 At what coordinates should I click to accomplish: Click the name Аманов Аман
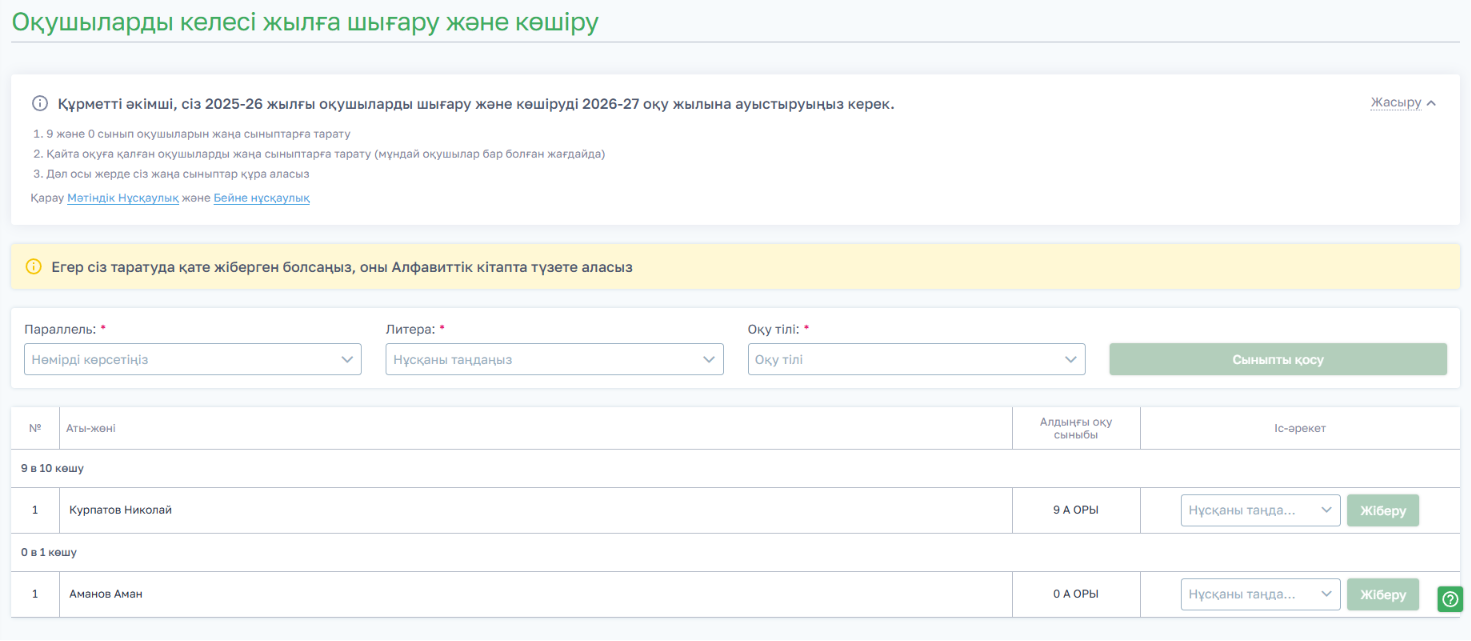coord(106,594)
